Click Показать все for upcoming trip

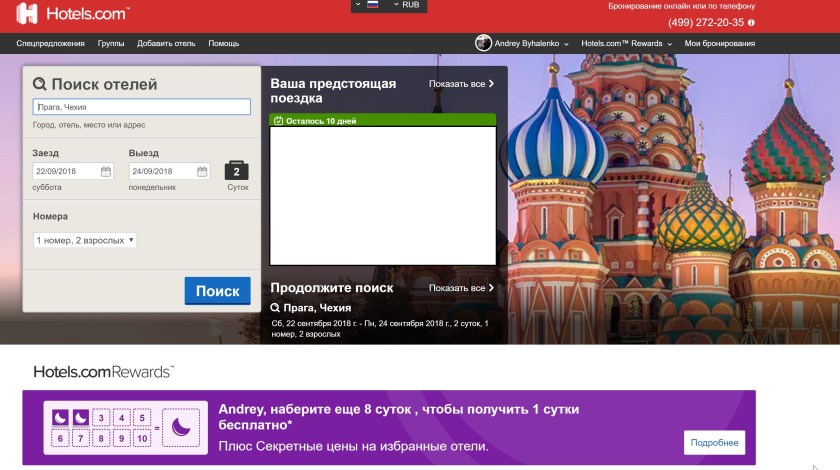tap(461, 84)
